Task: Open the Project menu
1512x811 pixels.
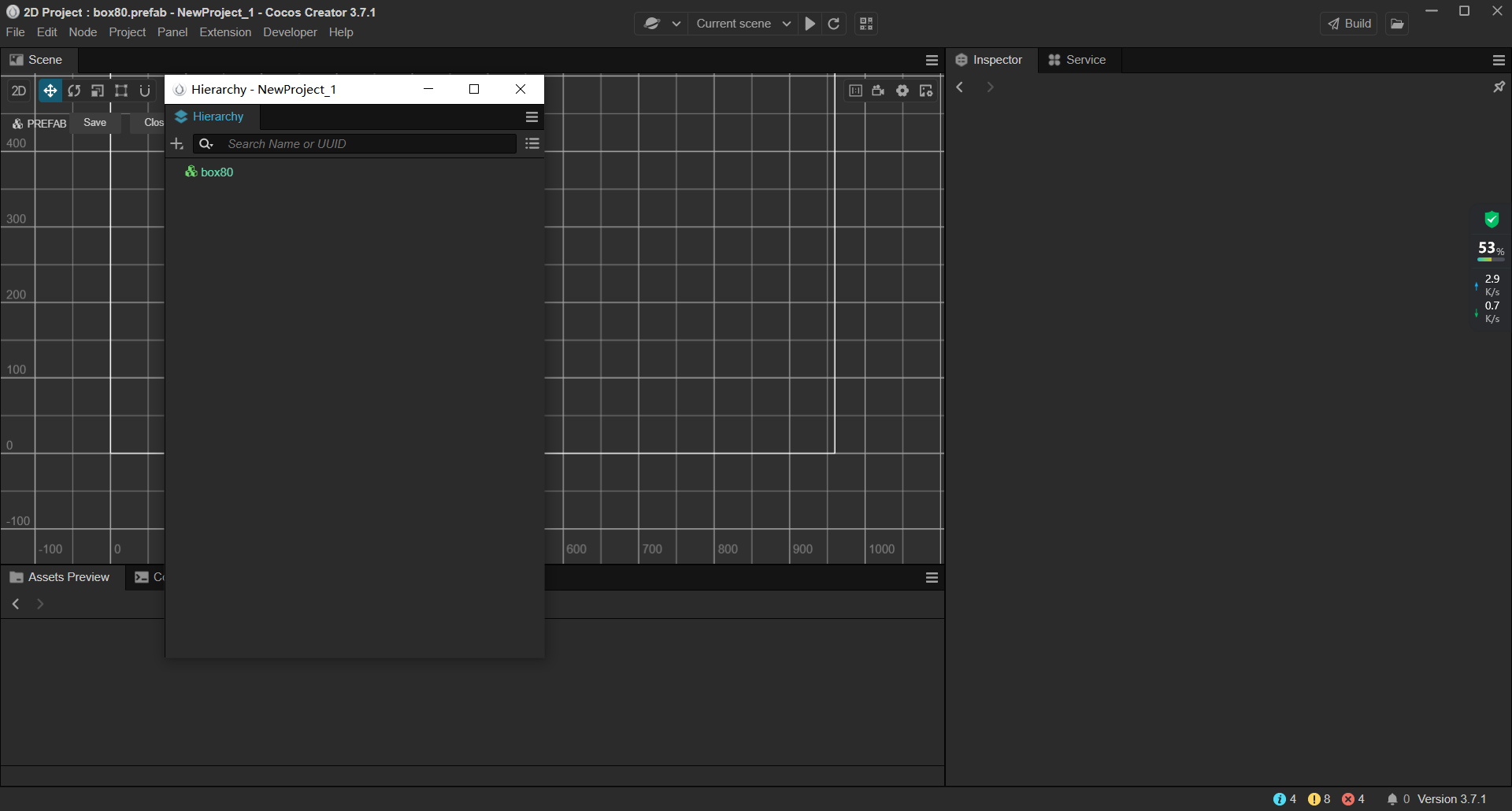Action: pos(128,32)
